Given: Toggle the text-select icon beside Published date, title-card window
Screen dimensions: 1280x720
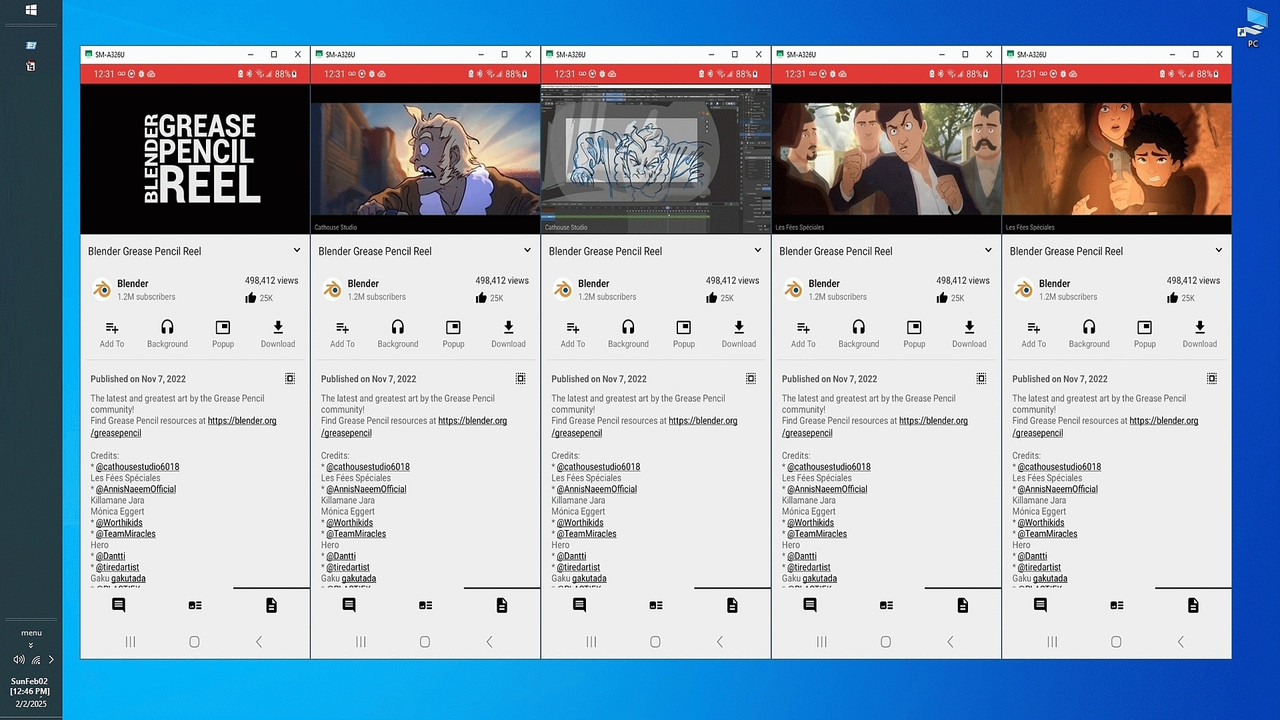Looking at the screenshot, I should pos(290,378).
